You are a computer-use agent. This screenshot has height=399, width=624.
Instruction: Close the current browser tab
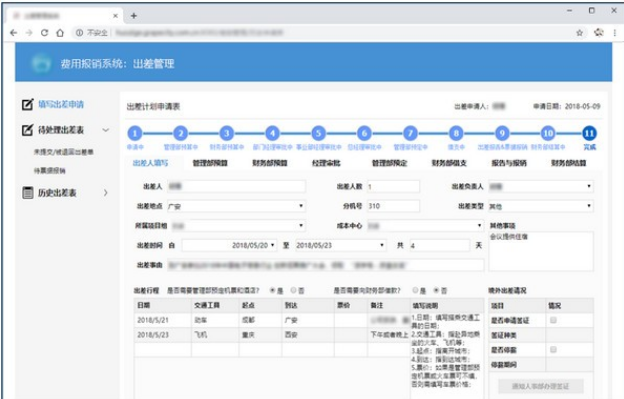click(x=115, y=16)
